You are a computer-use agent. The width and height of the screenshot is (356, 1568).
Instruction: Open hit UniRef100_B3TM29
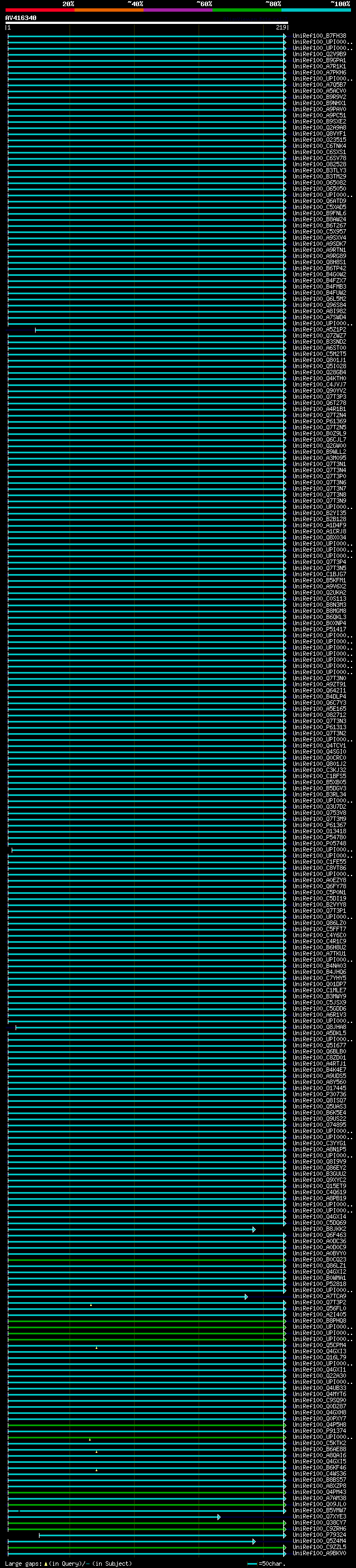[x=319, y=176]
